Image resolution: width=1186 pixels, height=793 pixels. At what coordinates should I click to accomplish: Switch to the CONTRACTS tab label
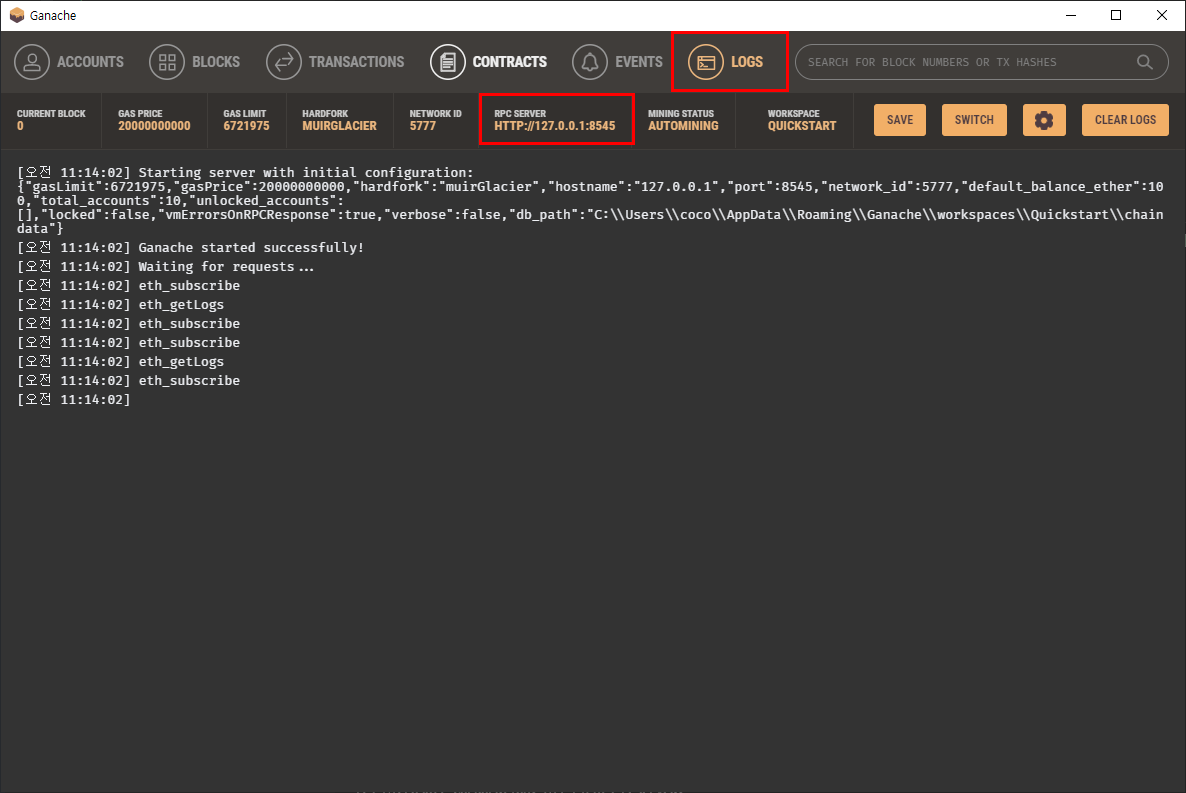[510, 62]
